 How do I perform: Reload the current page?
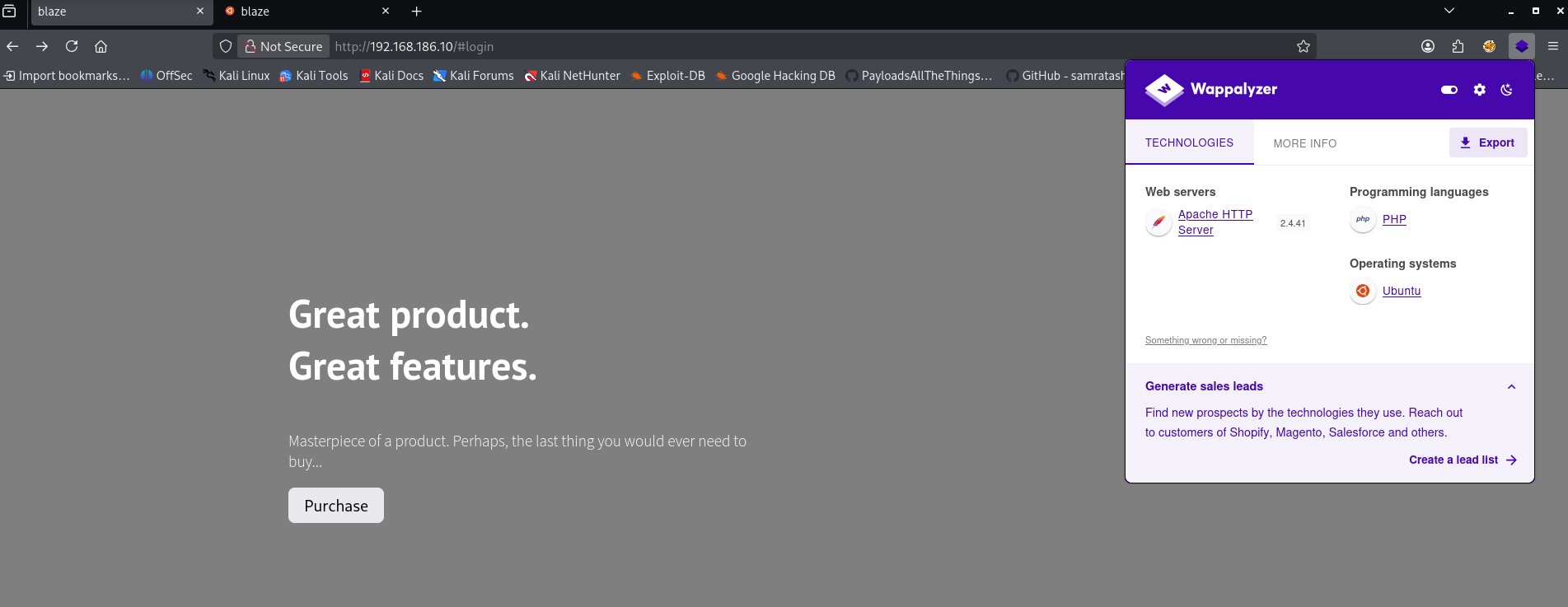click(x=72, y=46)
